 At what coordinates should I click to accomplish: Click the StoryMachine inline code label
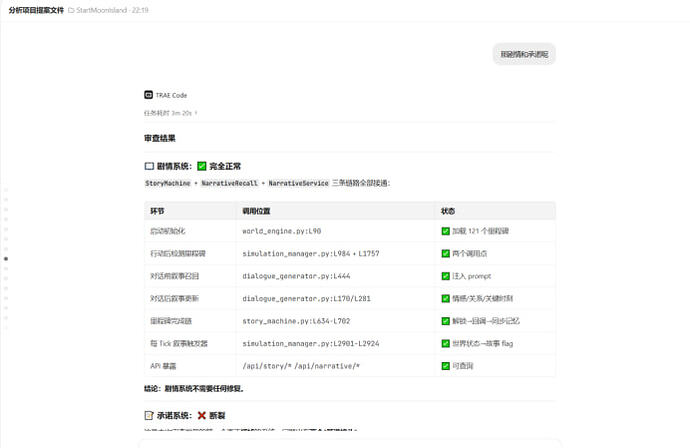168,183
